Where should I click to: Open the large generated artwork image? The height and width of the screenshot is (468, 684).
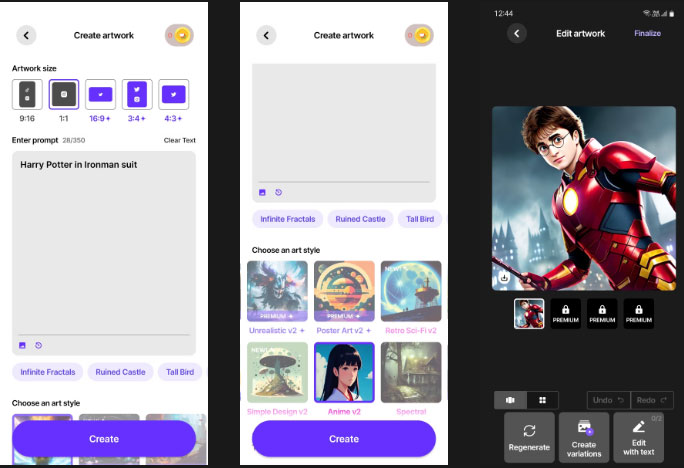click(x=584, y=198)
